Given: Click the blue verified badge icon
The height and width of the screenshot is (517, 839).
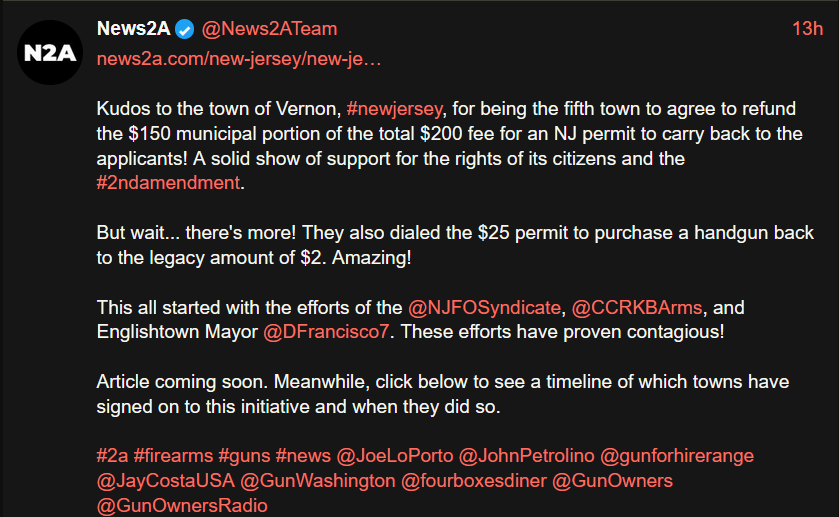Looking at the screenshot, I should 185,29.
